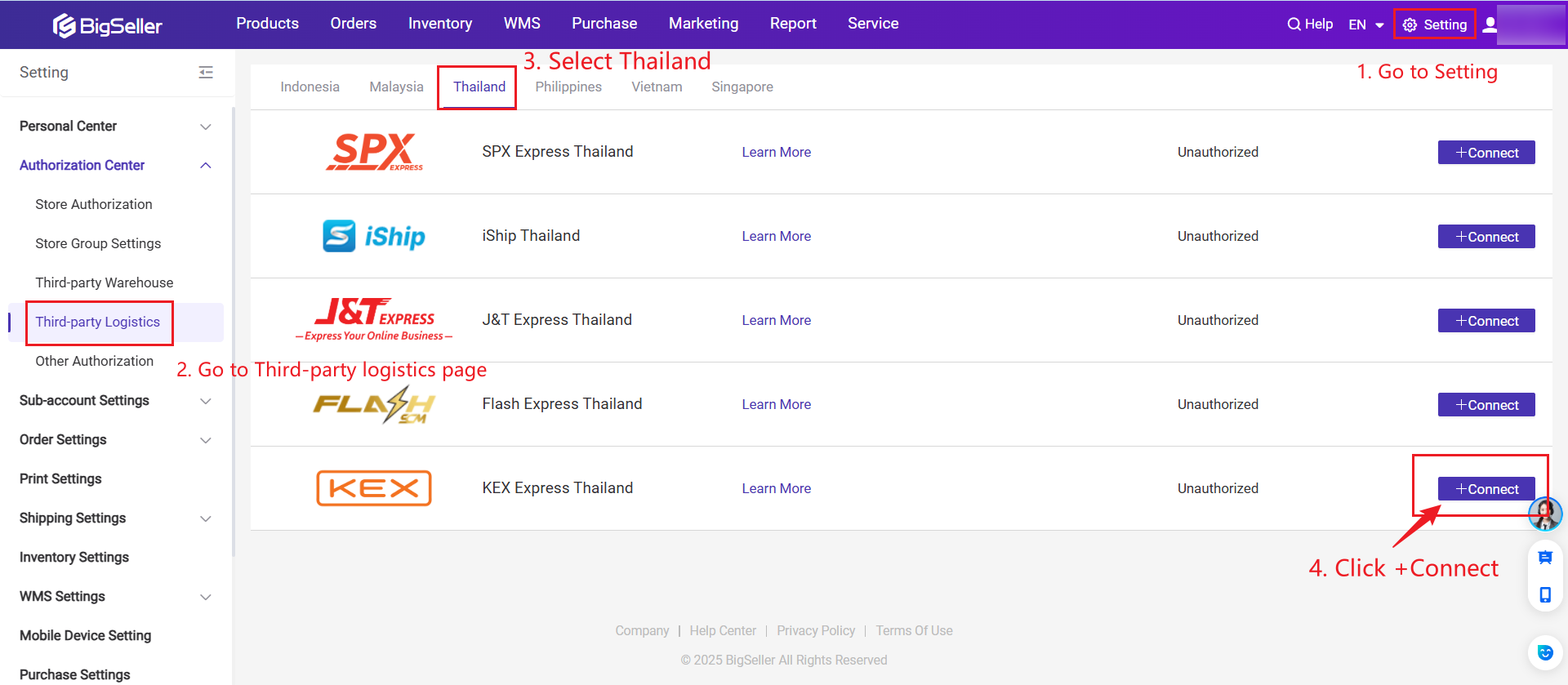Open Marketing menu
The height and width of the screenshot is (685, 1568).
point(703,24)
